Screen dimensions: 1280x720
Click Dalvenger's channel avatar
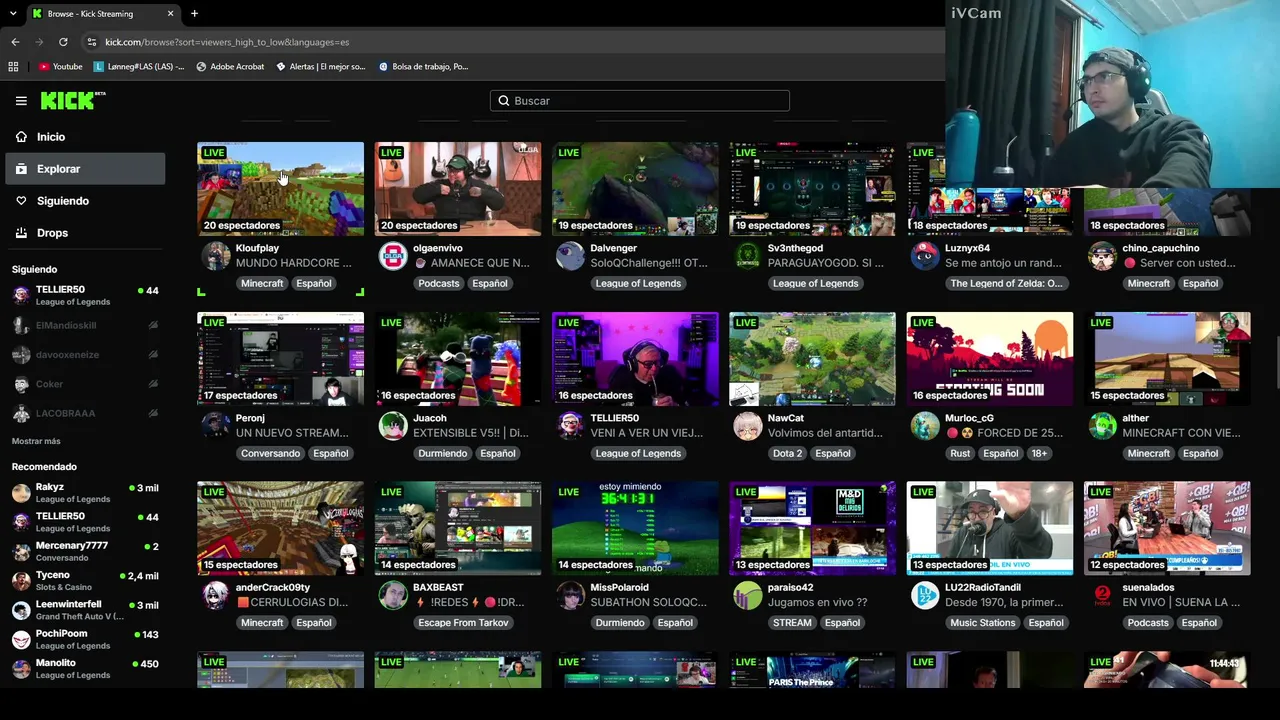click(570, 256)
